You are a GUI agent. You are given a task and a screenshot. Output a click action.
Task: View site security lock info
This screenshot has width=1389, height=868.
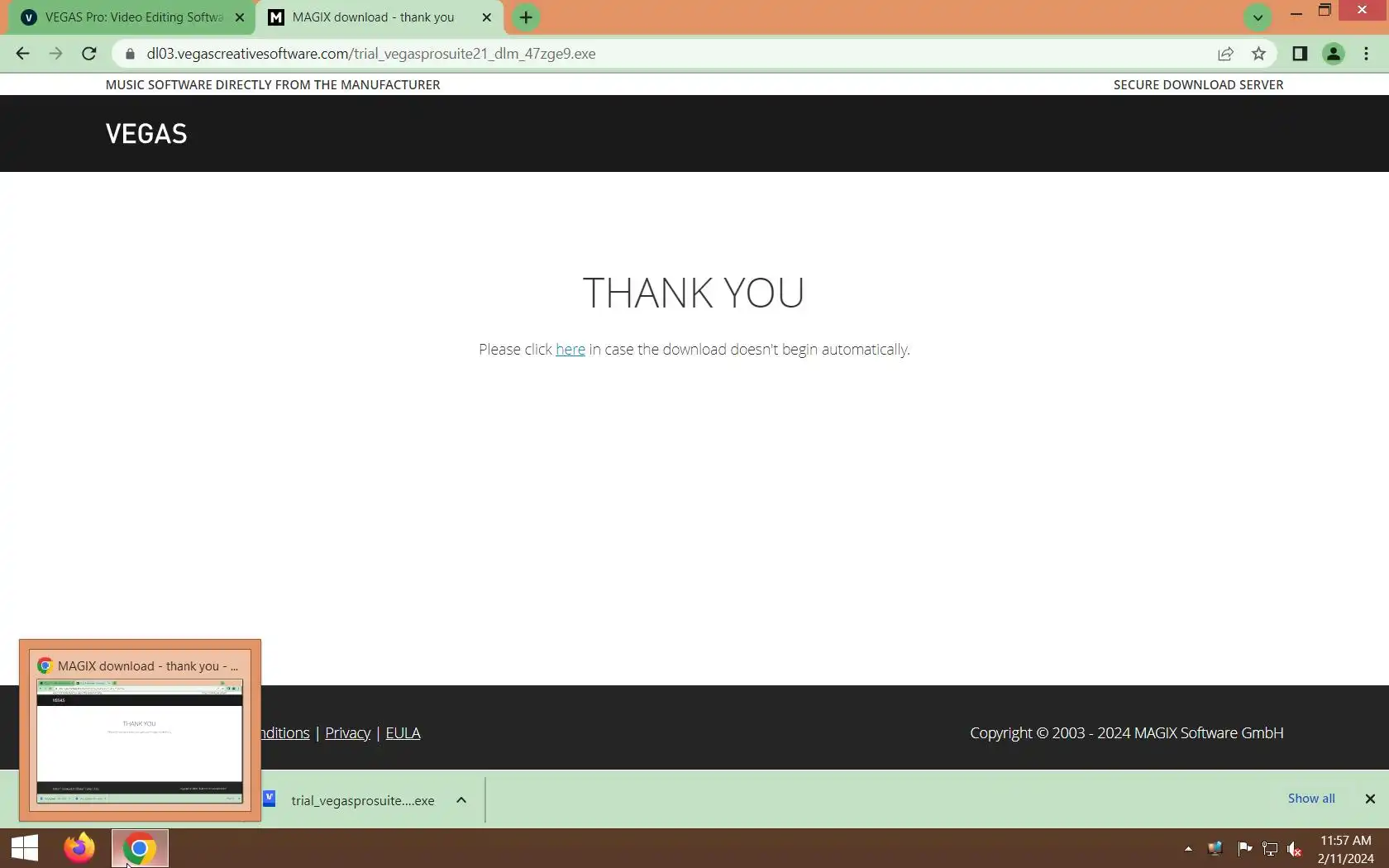tap(130, 54)
